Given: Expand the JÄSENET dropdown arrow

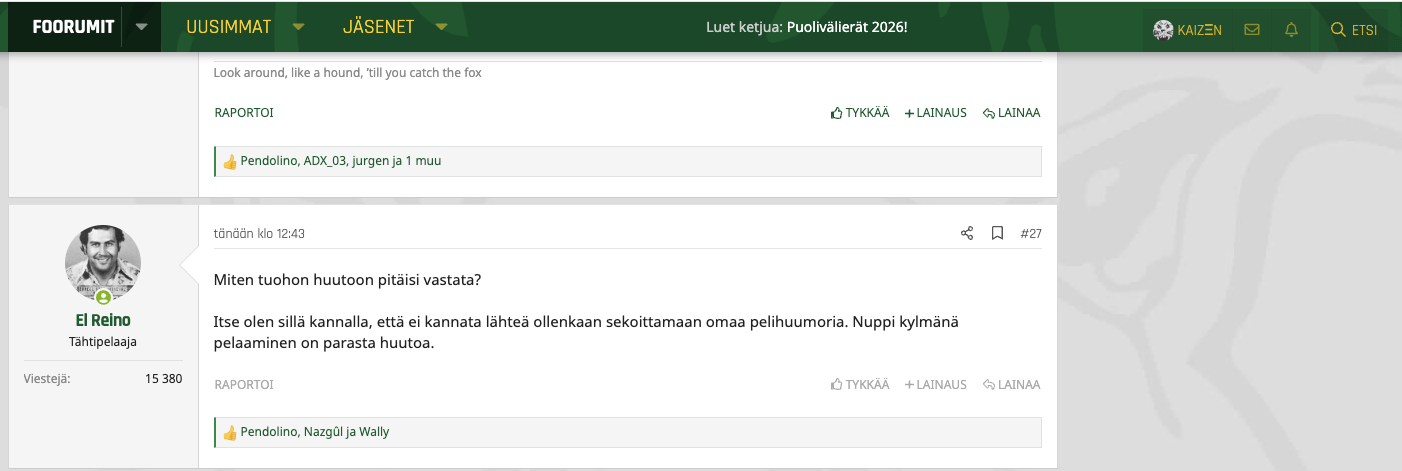Looking at the screenshot, I should [441, 27].
